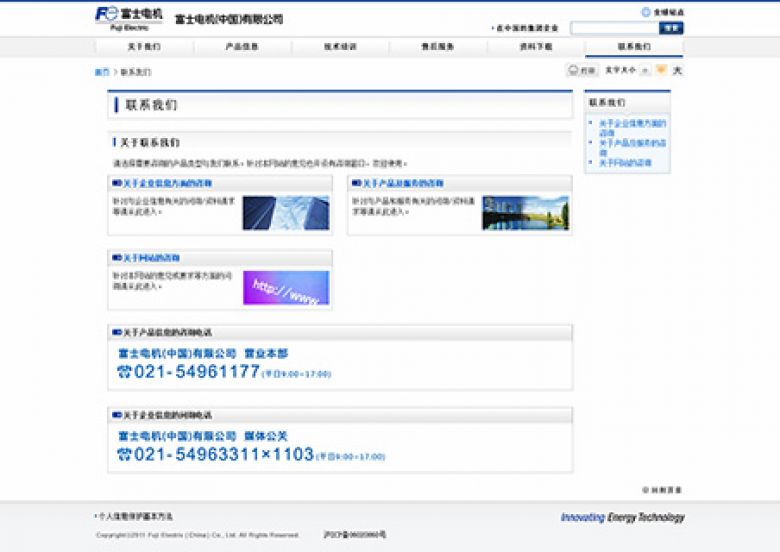Click the back to top link above footer

[x=662, y=490]
